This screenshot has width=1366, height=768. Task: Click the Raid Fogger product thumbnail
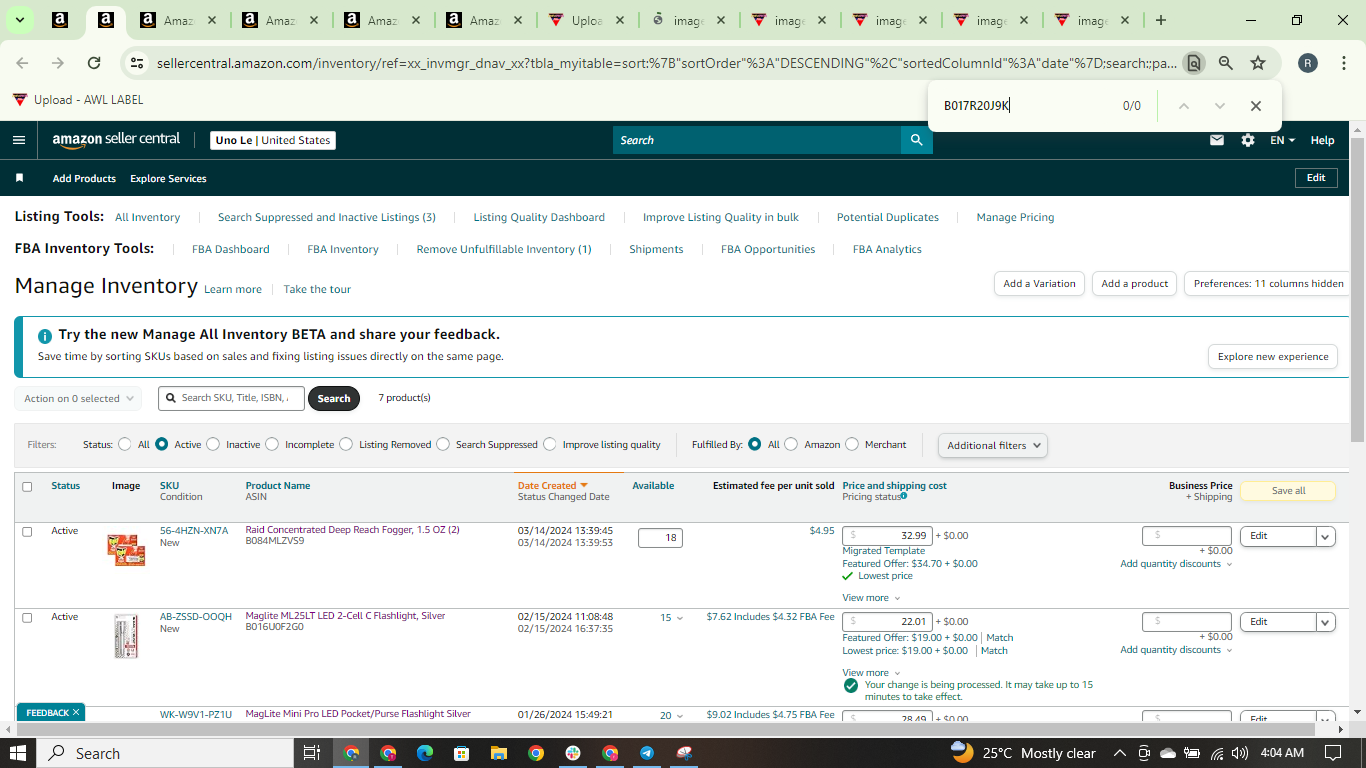126,549
